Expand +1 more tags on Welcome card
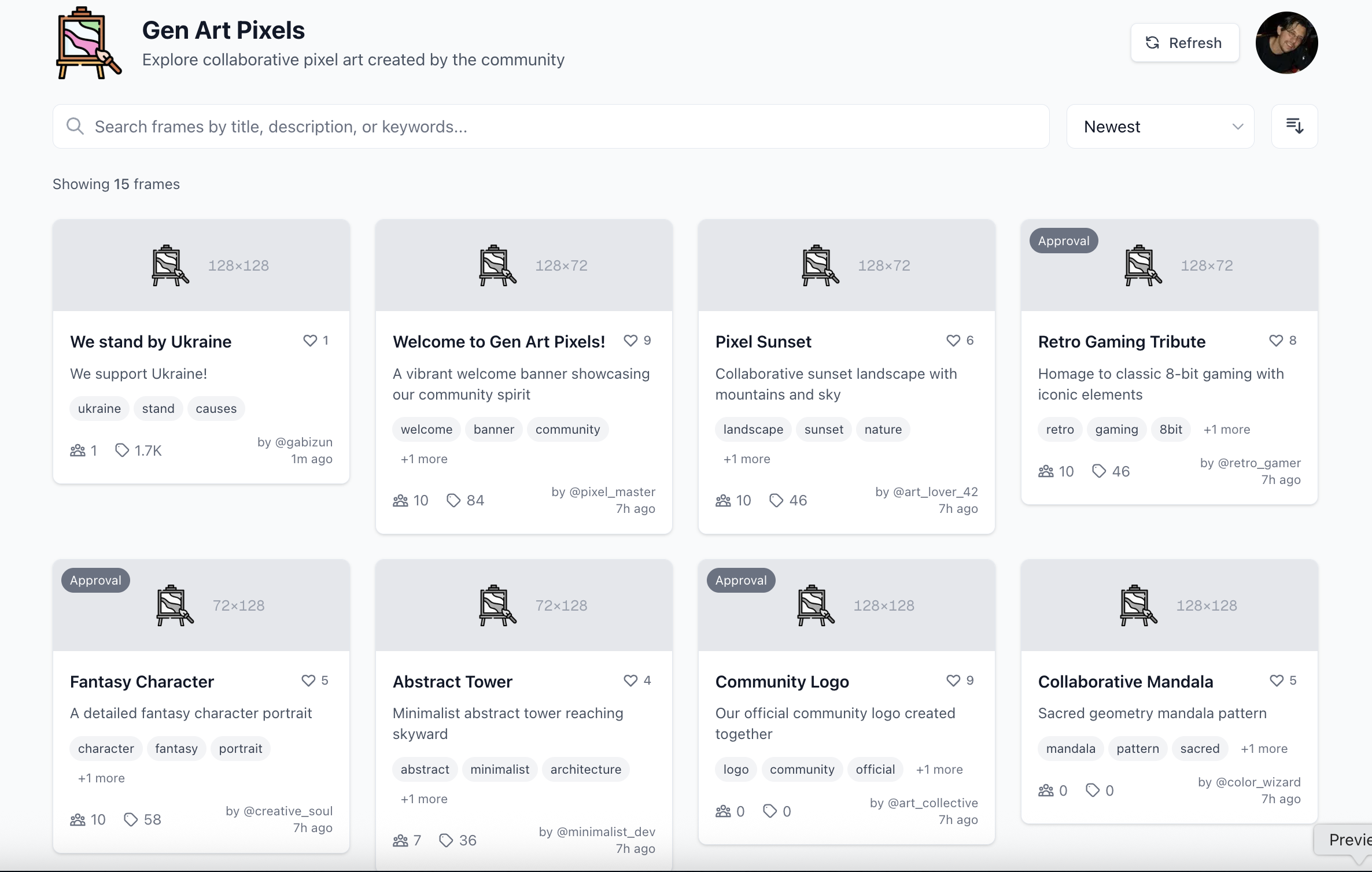This screenshot has height=872, width=1372. pos(424,459)
